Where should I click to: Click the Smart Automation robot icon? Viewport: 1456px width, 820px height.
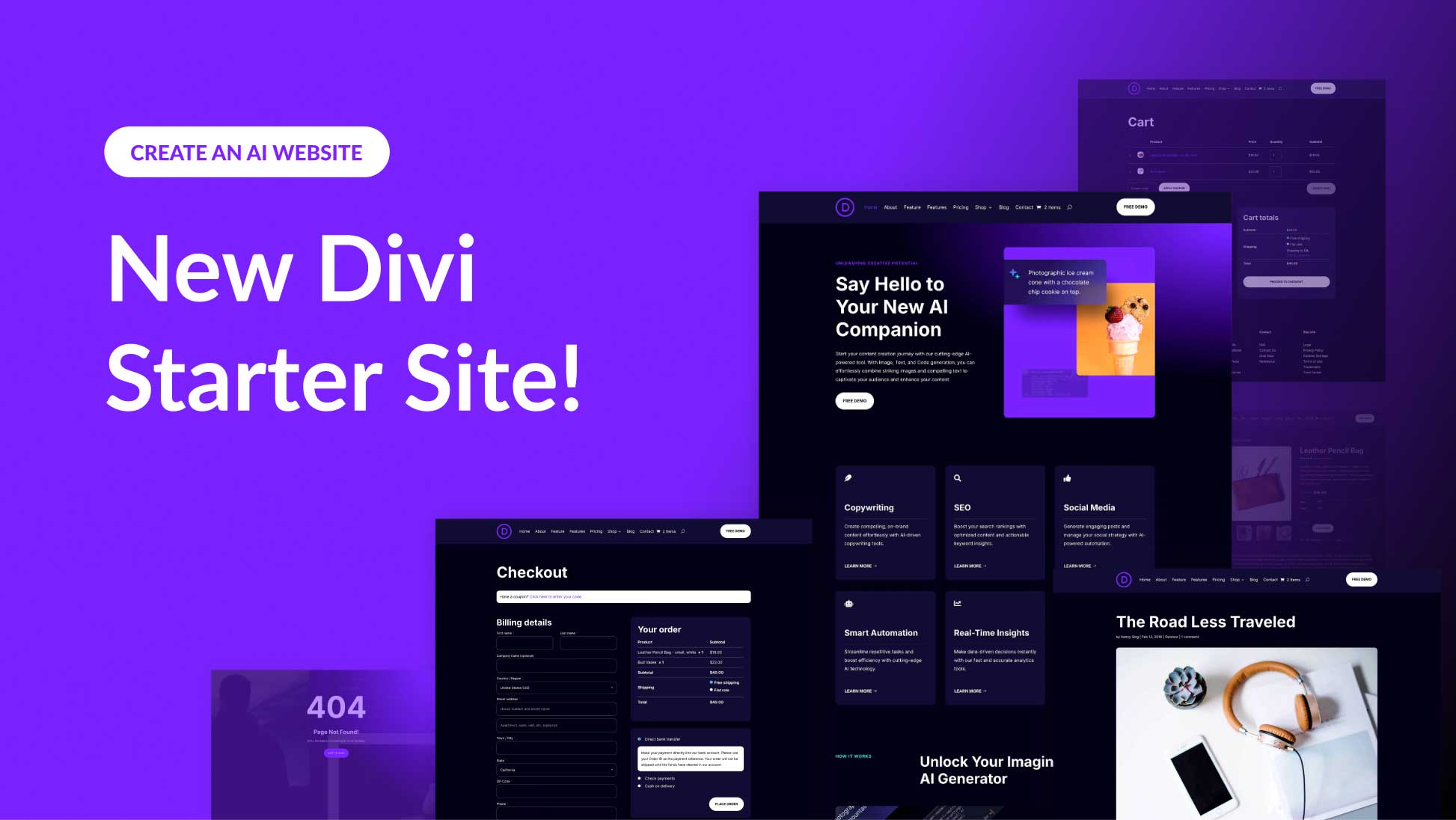[849, 603]
